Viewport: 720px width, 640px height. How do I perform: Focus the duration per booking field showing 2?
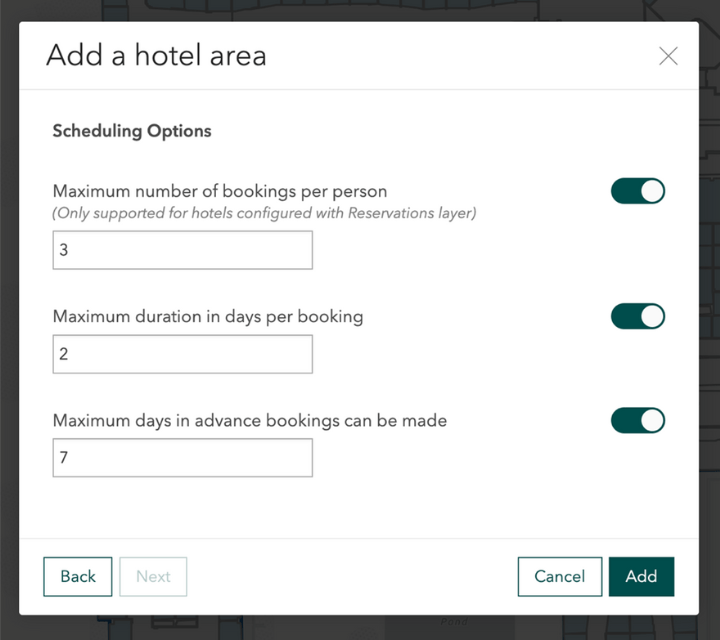pyautogui.click(x=182, y=354)
